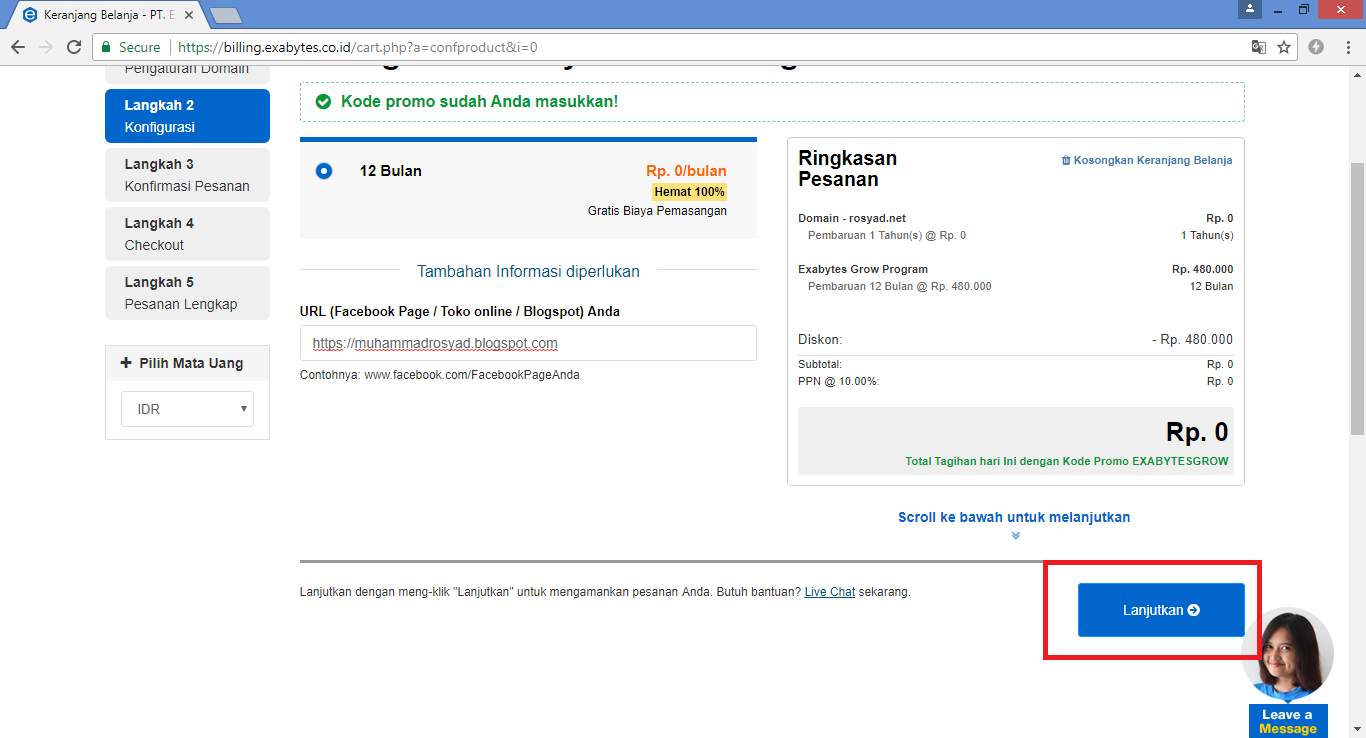Image resolution: width=1366 pixels, height=738 pixels.
Task: Go to Langkah 2 Konfigurasi step
Action: click(x=187, y=116)
